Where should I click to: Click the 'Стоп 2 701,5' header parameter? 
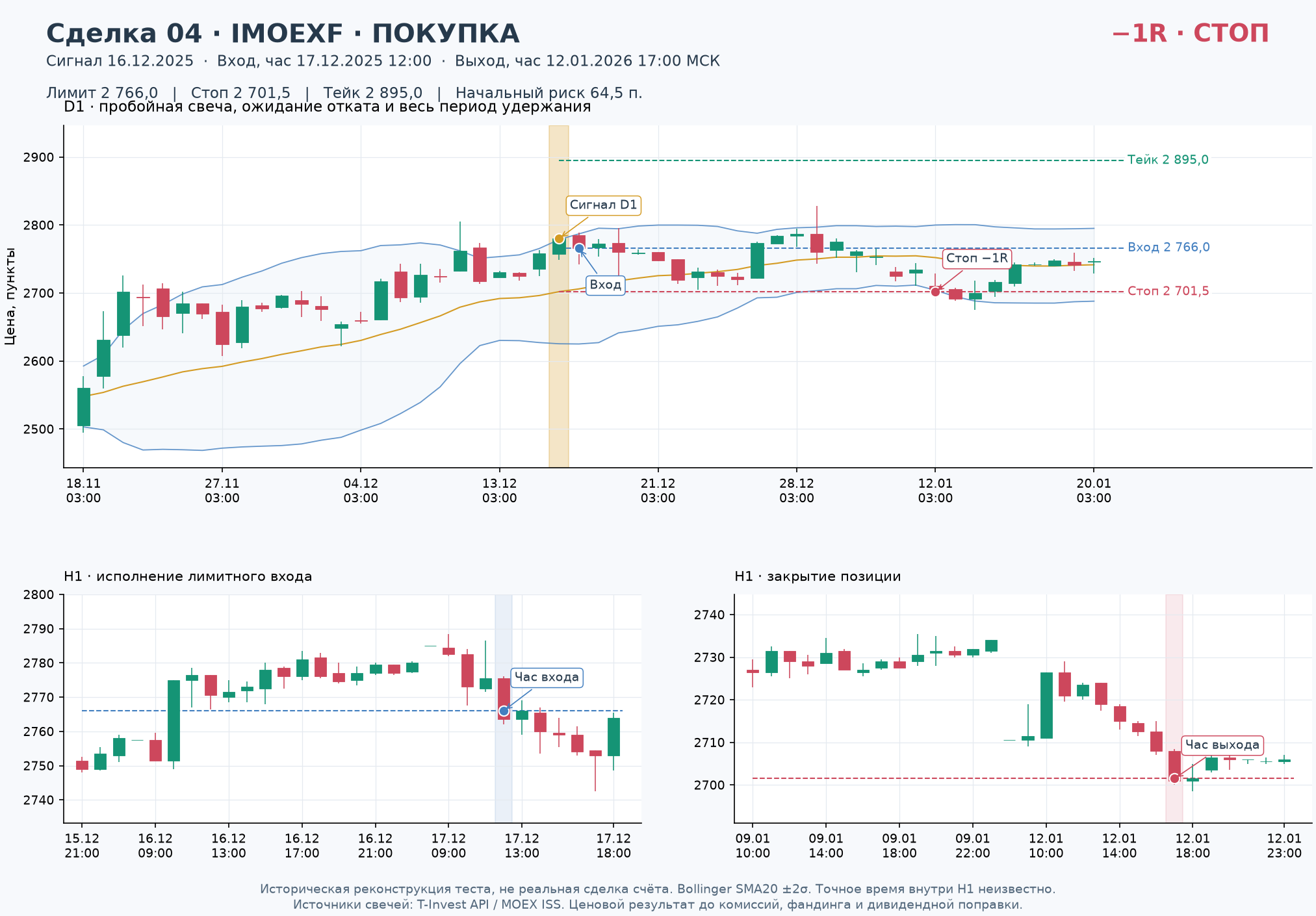click(x=241, y=93)
